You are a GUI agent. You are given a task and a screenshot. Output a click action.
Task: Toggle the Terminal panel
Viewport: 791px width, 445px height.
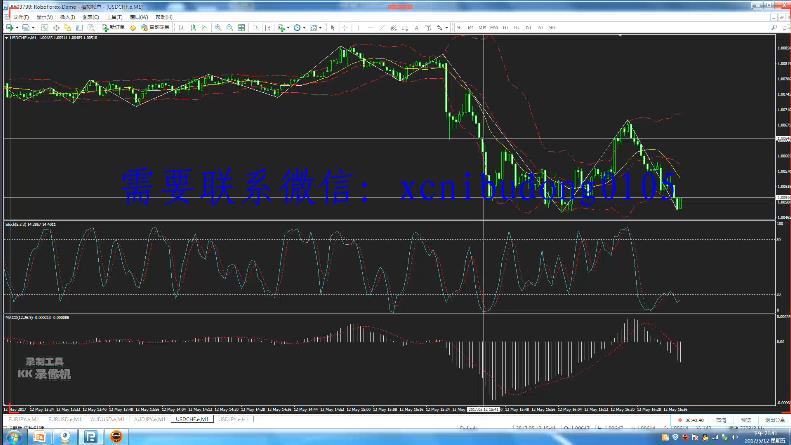tap(79, 28)
